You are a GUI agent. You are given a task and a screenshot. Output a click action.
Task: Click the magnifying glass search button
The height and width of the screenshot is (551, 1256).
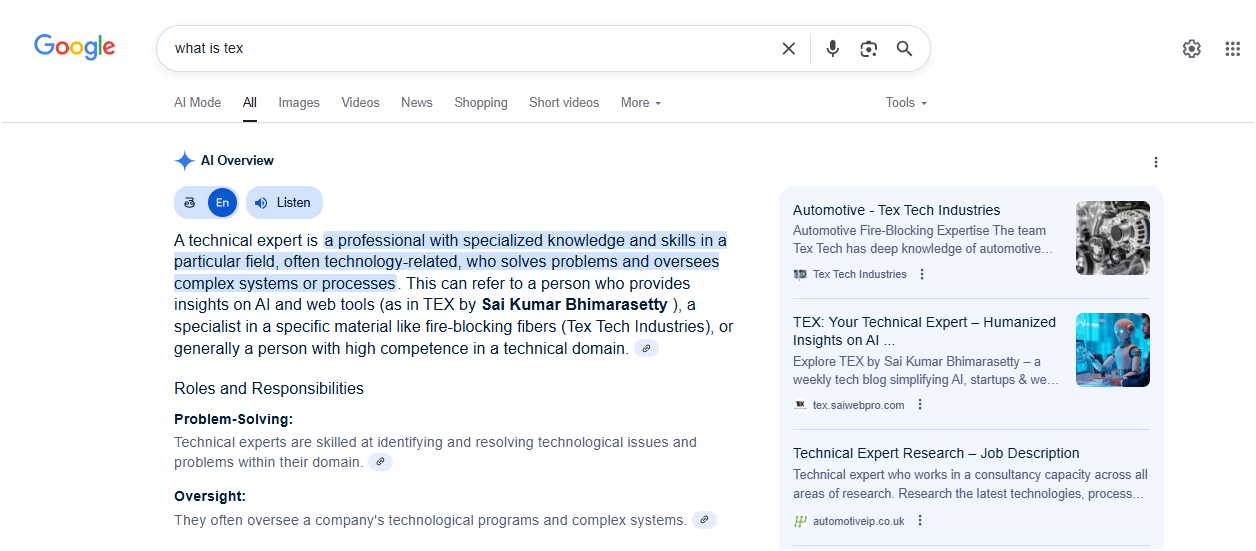[x=904, y=48]
